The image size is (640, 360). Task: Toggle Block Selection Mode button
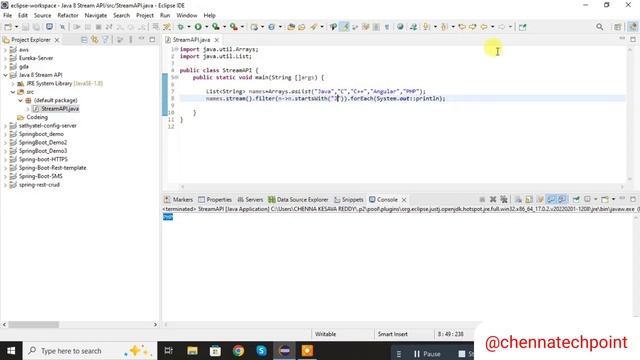[x=376, y=27]
